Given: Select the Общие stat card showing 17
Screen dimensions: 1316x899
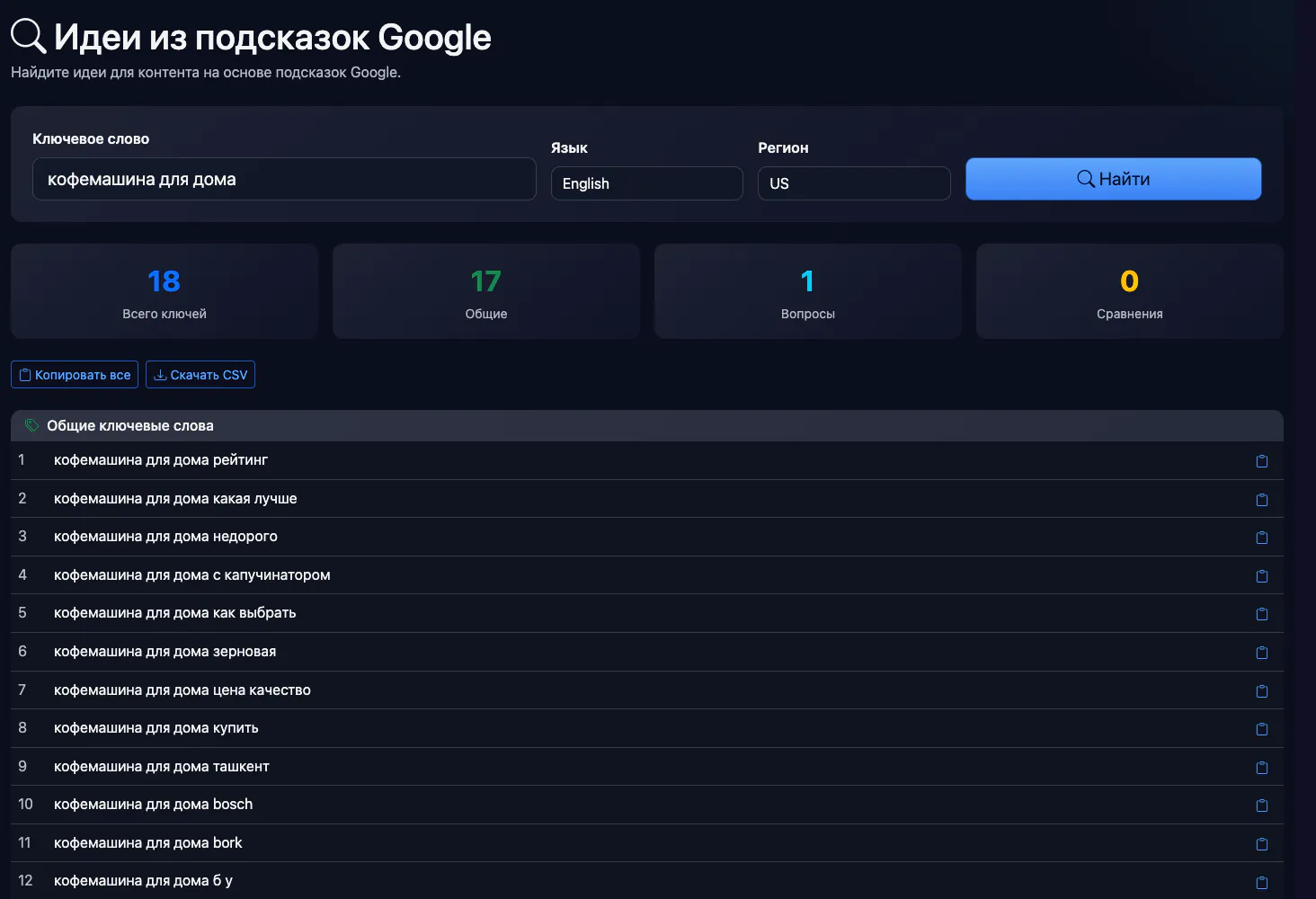Looking at the screenshot, I should [486, 291].
